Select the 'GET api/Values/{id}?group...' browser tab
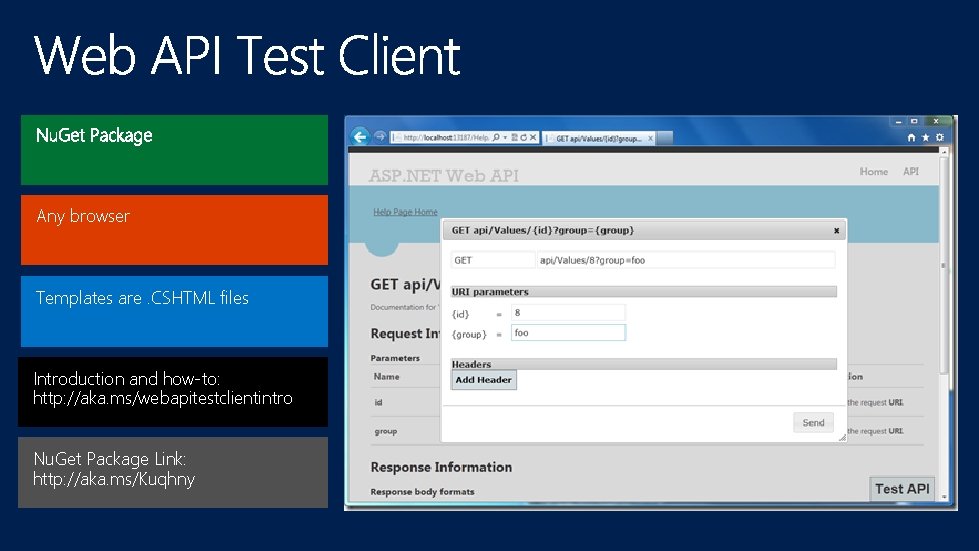979x551 pixels. pos(598,138)
